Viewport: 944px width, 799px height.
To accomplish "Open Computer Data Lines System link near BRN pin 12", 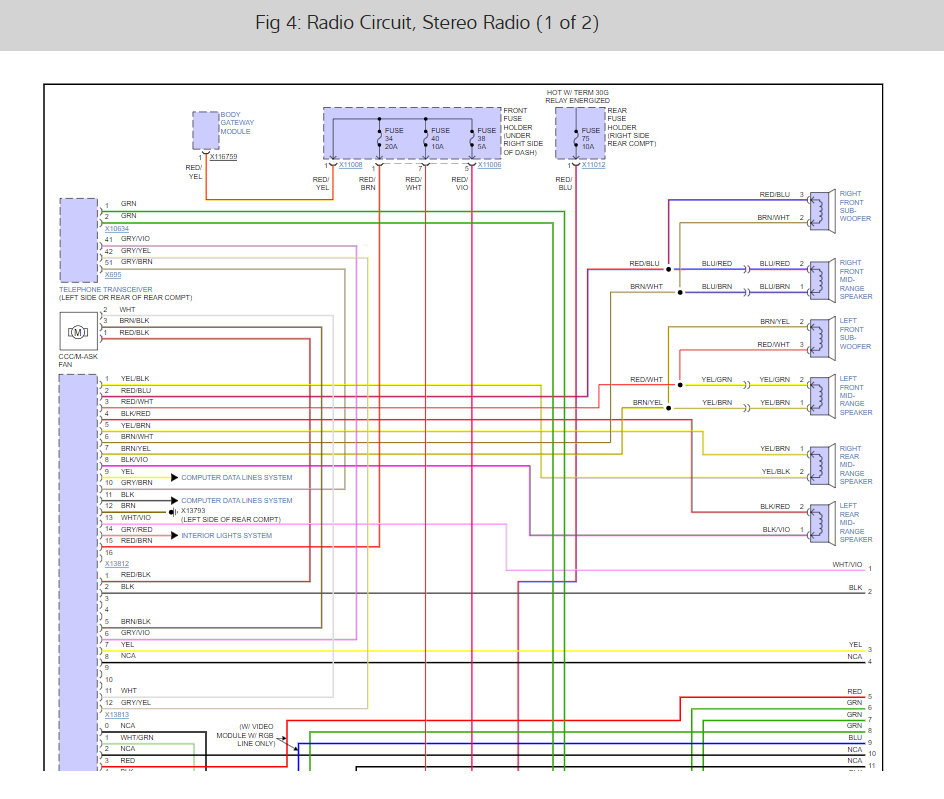I will point(237,500).
